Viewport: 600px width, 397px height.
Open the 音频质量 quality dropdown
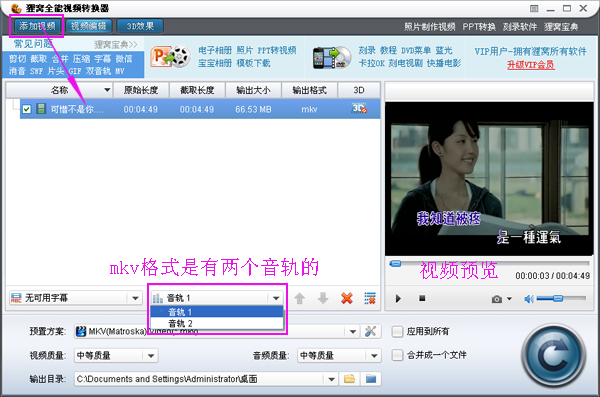(x=374, y=356)
